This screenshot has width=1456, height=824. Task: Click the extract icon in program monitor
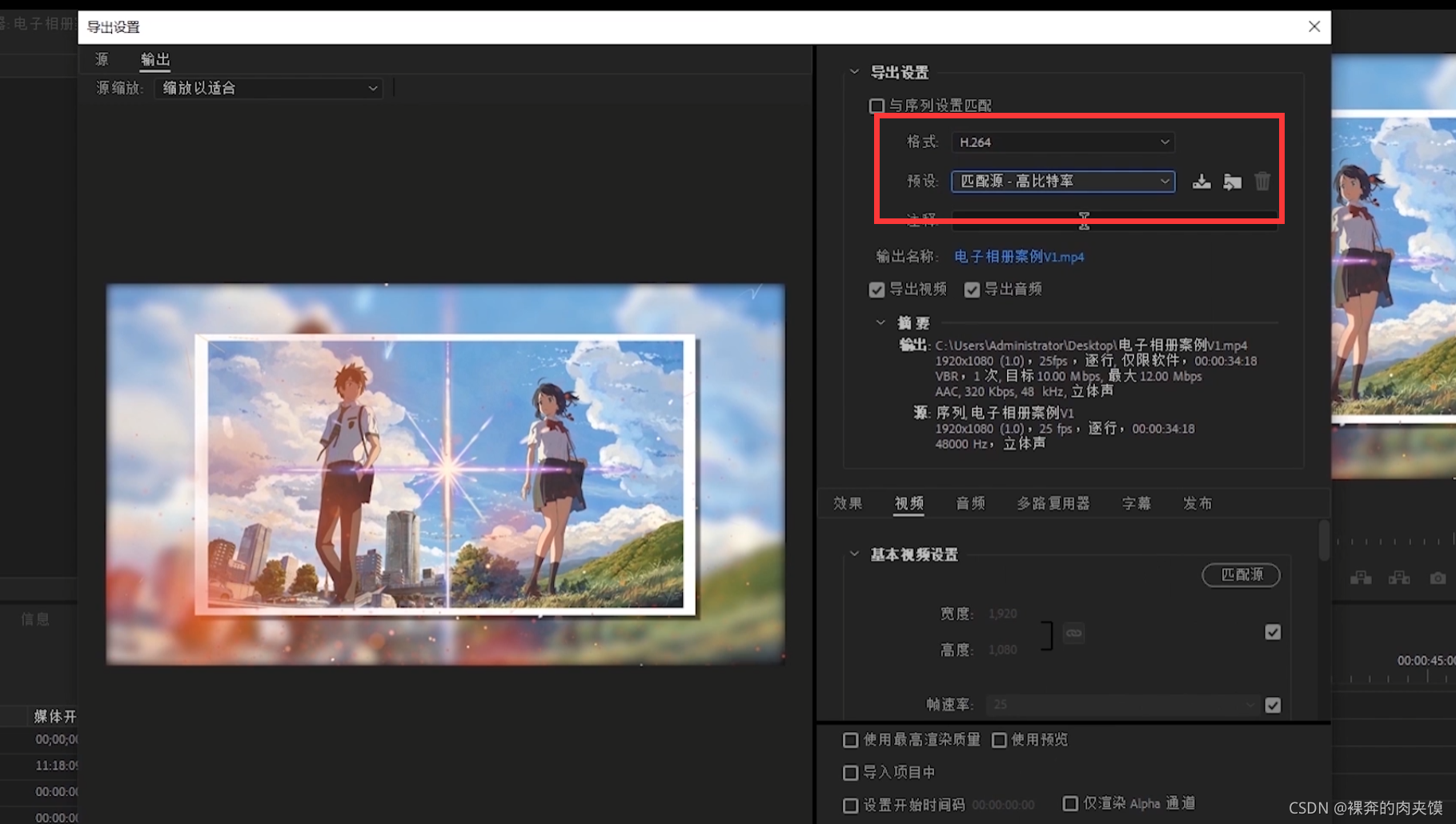pyautogui.click(x=1399, y=578)
